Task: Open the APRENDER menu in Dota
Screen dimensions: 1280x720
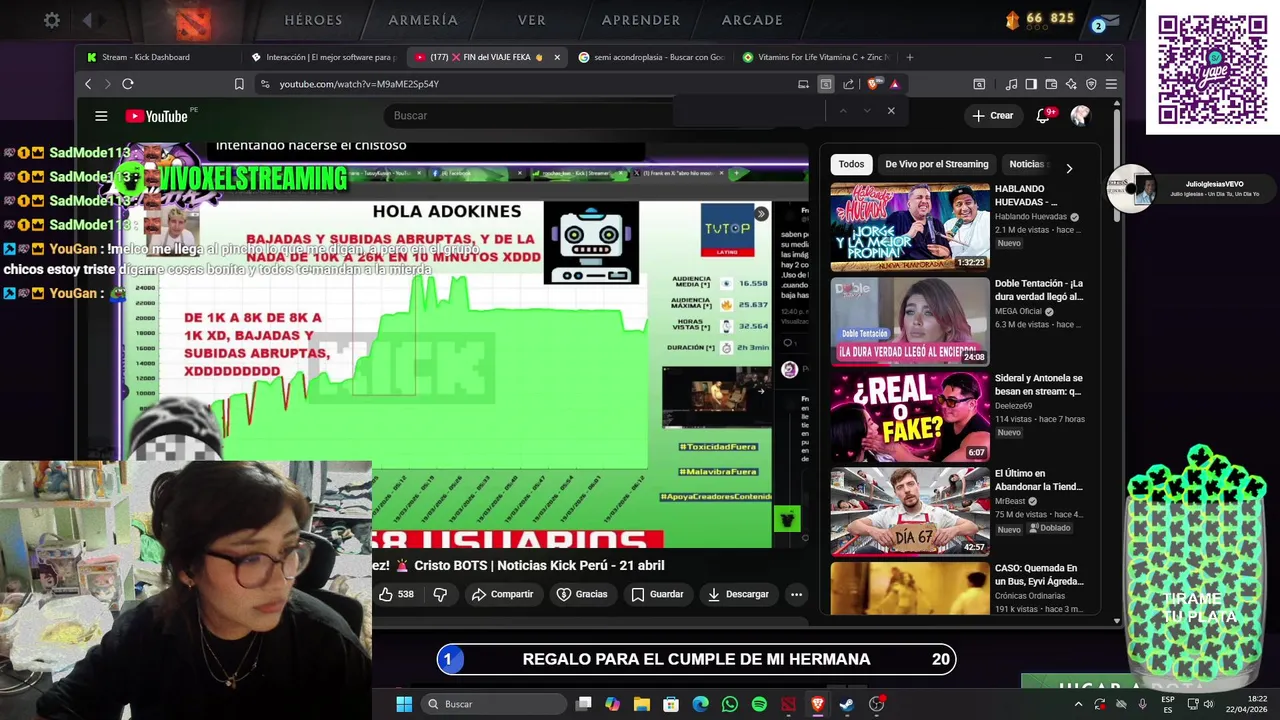Action: click(641, 20)
